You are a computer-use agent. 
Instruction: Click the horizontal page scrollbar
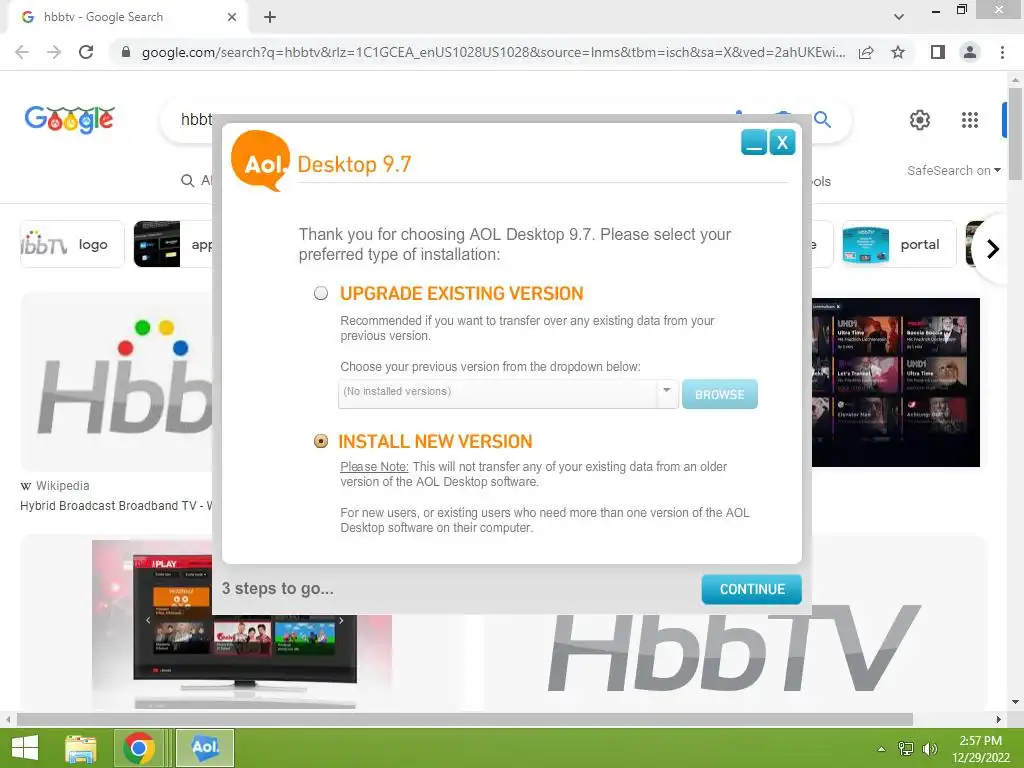click(464, 719)
